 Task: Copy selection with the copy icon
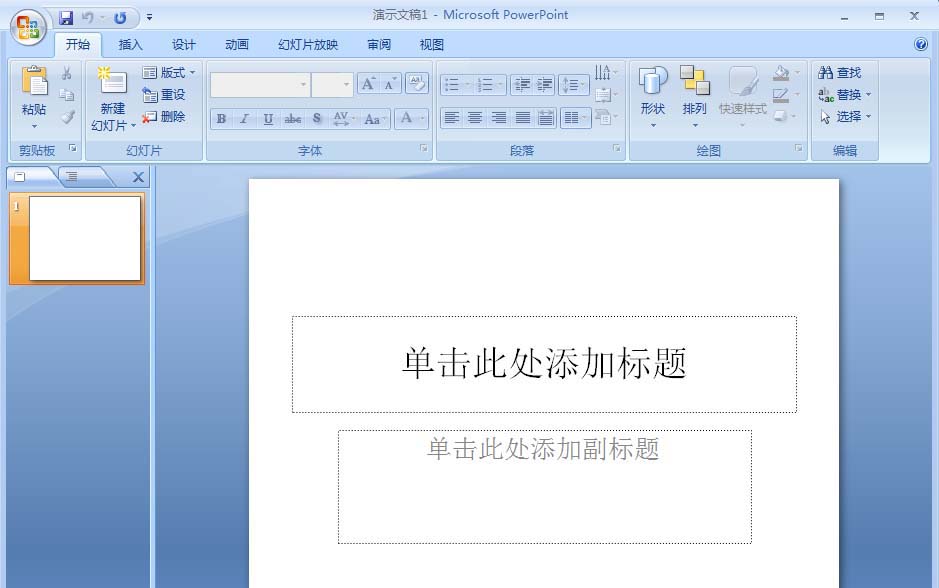pyautogui.click(x=67, y=95)
